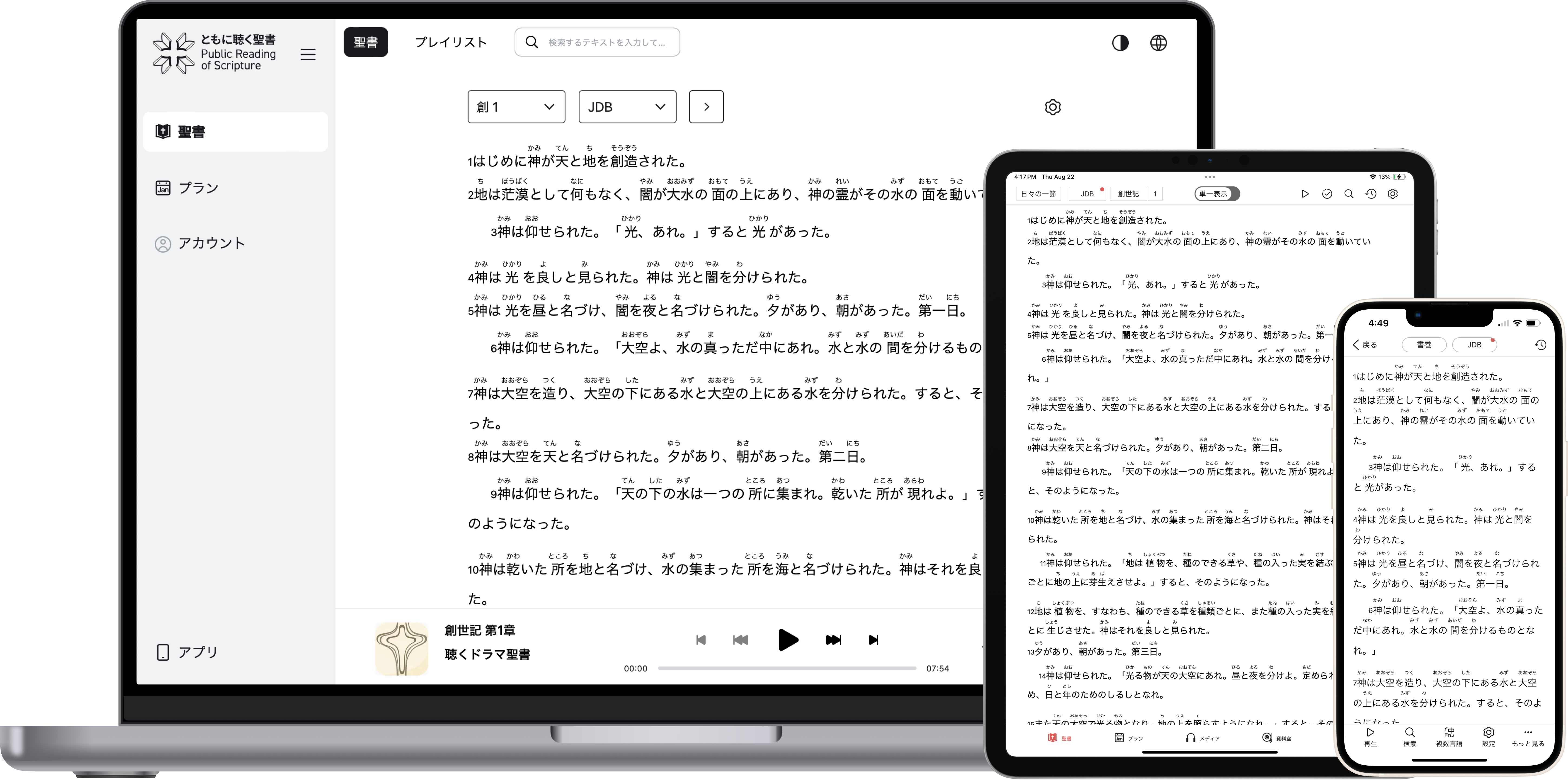Open the hamburger menu beside the logo
The width and height of the screenshot is (1568, 784).
(x=308, y=54)
